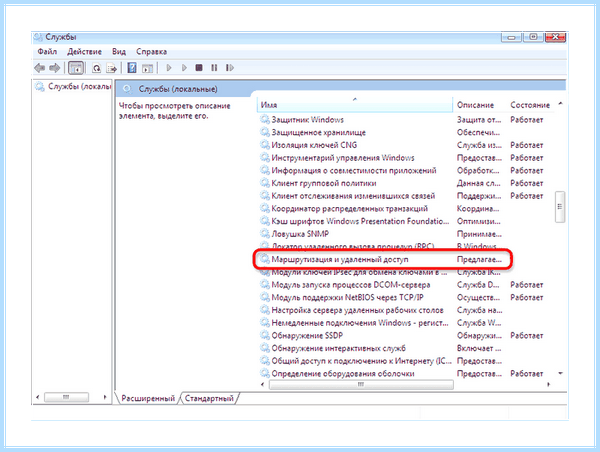Minimize the Службы window
Image resolution: width=600 pixels, height=452 pixels.
512,37
